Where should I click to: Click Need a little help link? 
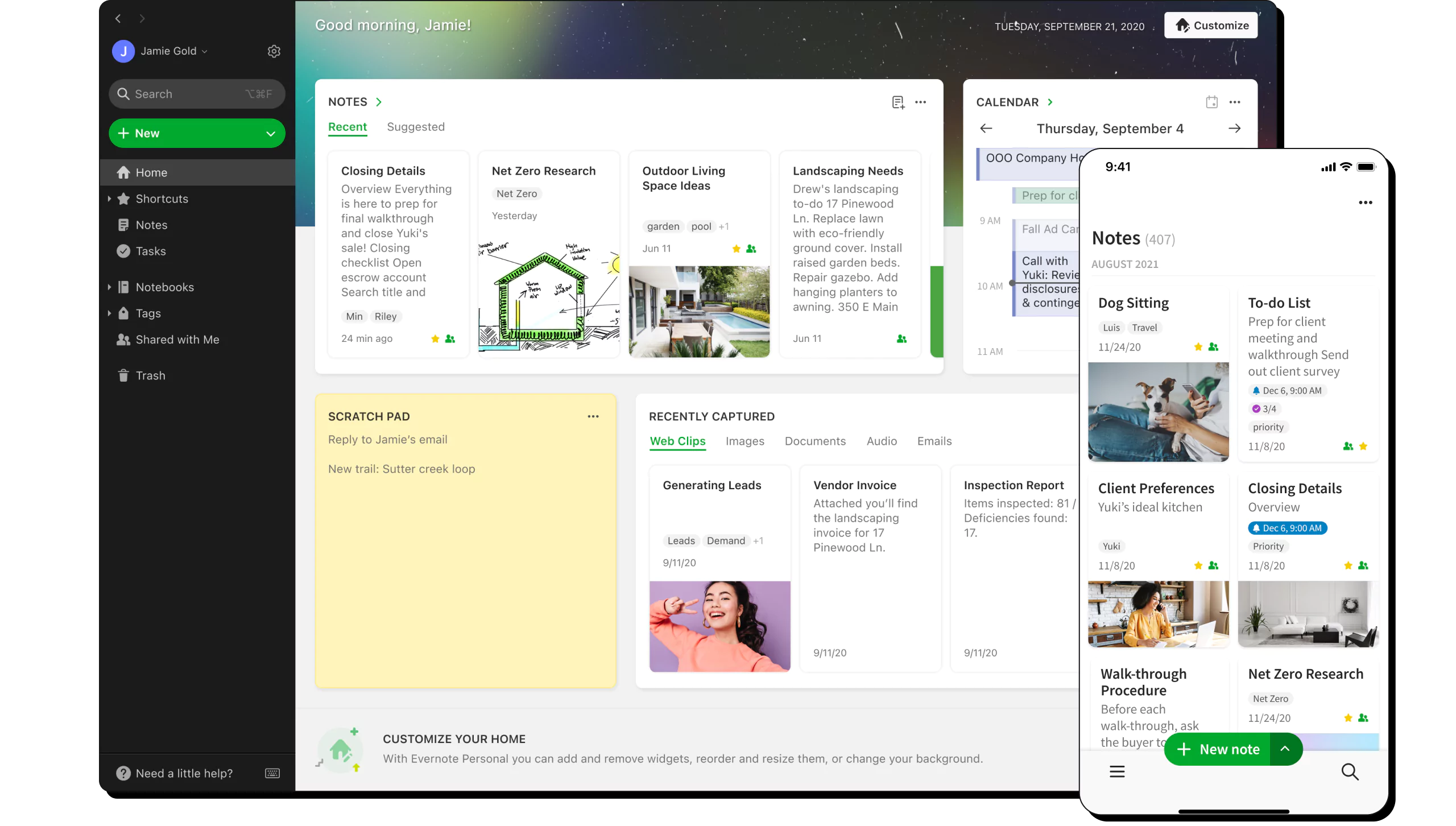tap(184, 773)
